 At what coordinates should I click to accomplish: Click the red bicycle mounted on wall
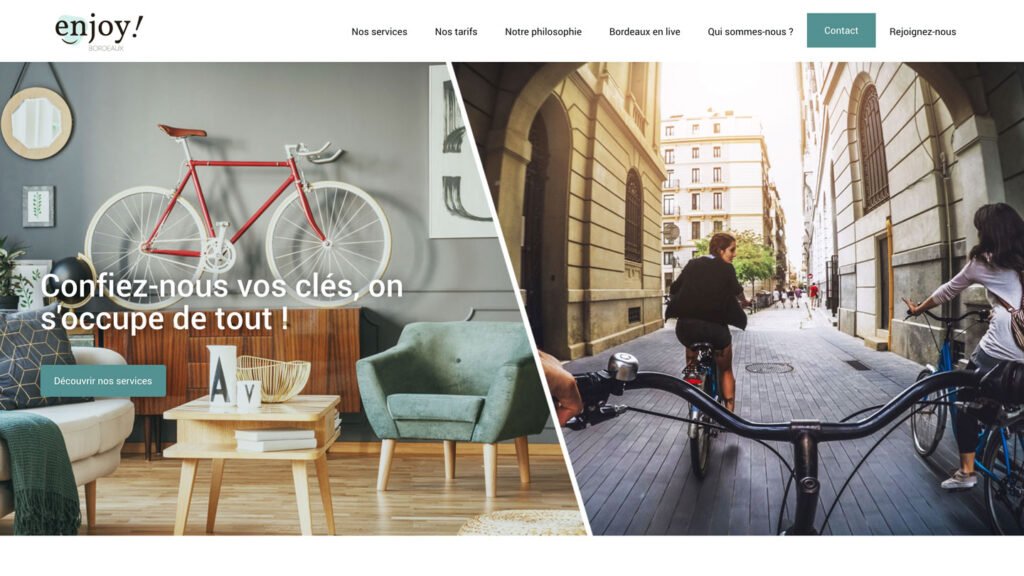tap(238, 206)
